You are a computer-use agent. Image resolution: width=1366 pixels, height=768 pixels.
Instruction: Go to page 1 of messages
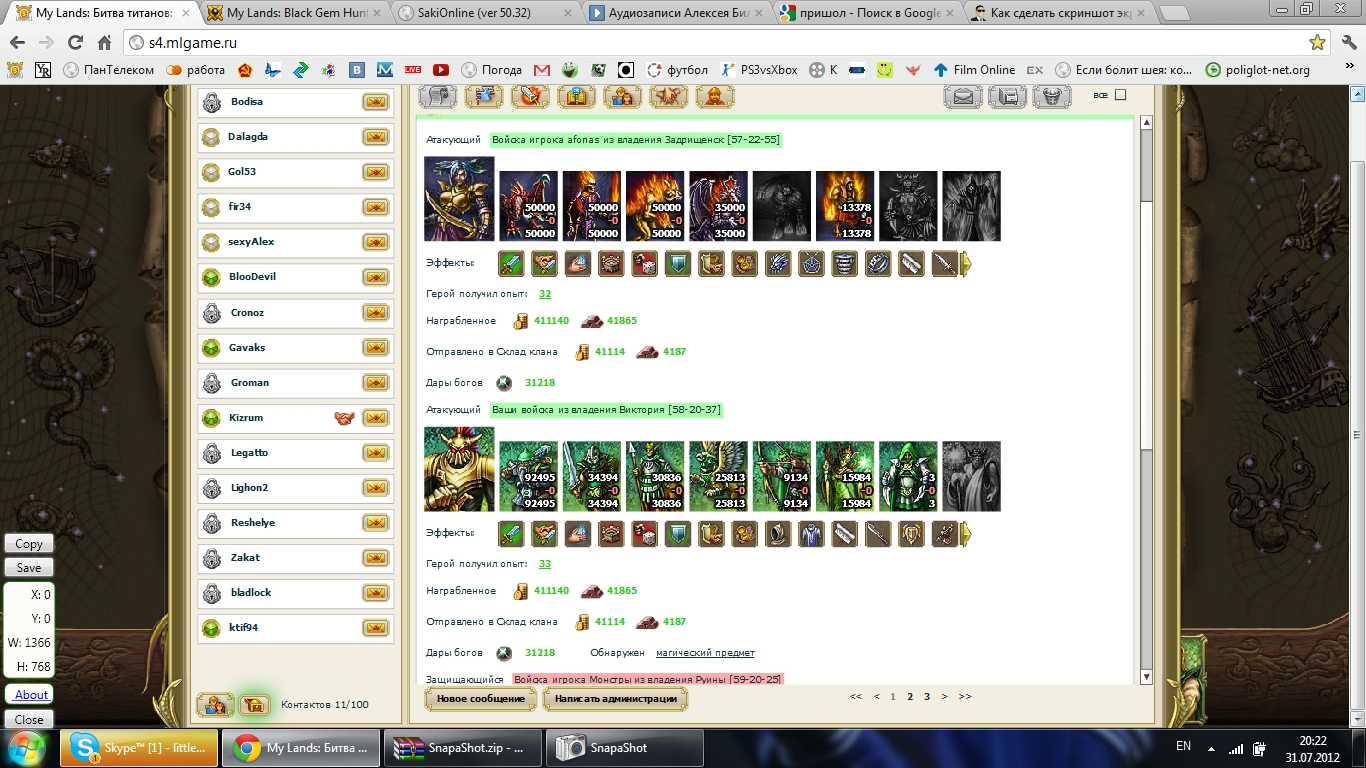[893, 697]
